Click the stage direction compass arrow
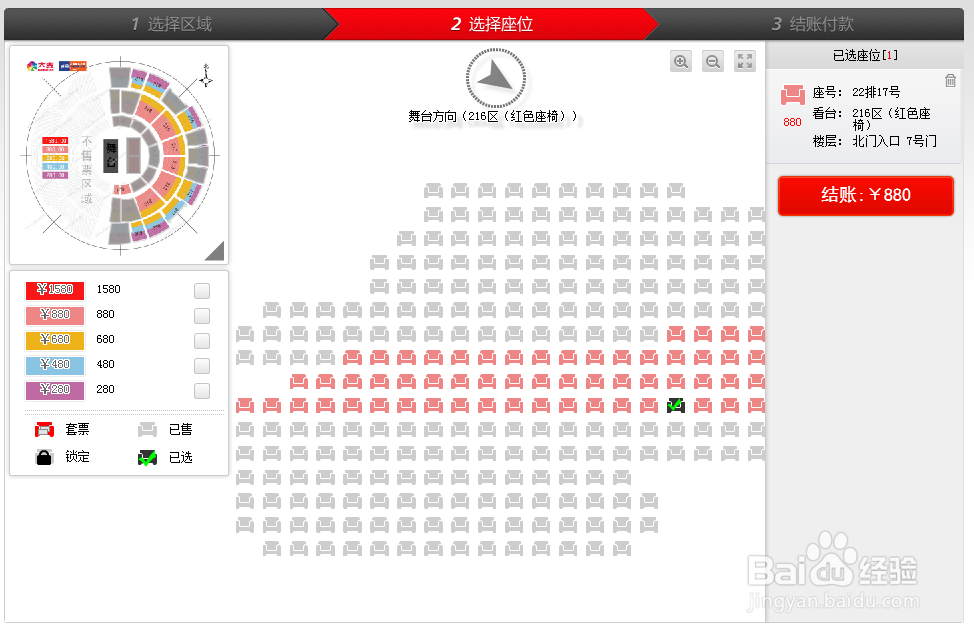Image resolution: width=974 pixels, height=635 pixels. point(496,78)
